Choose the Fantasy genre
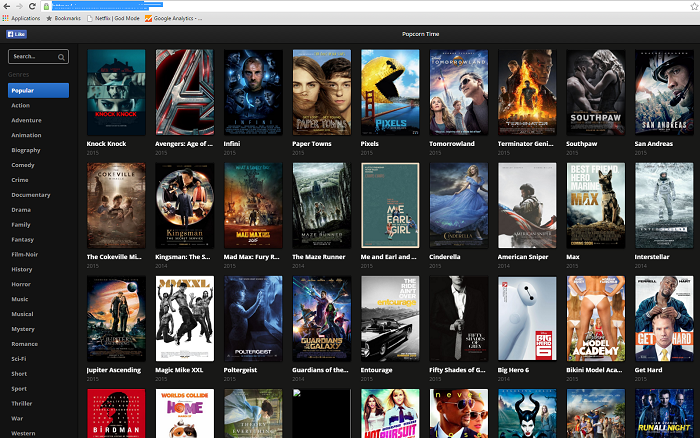Screen dimensions: 700x438 22,239
